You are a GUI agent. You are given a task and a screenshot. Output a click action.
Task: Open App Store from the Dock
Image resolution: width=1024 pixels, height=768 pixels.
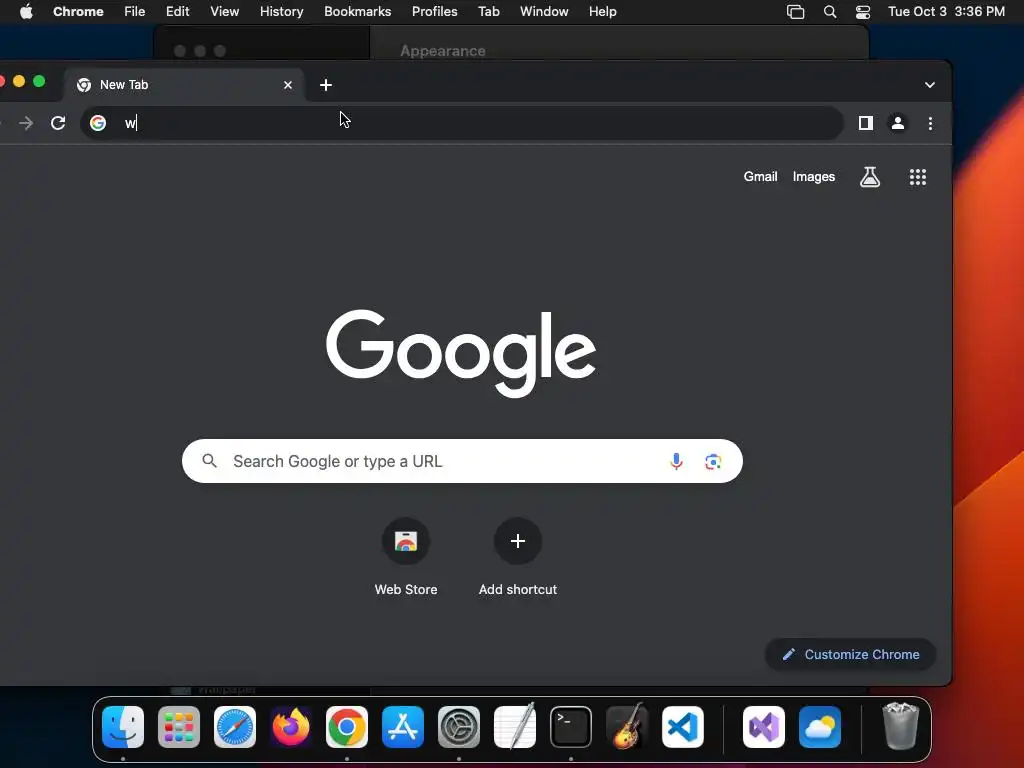(x=403, y=727)
